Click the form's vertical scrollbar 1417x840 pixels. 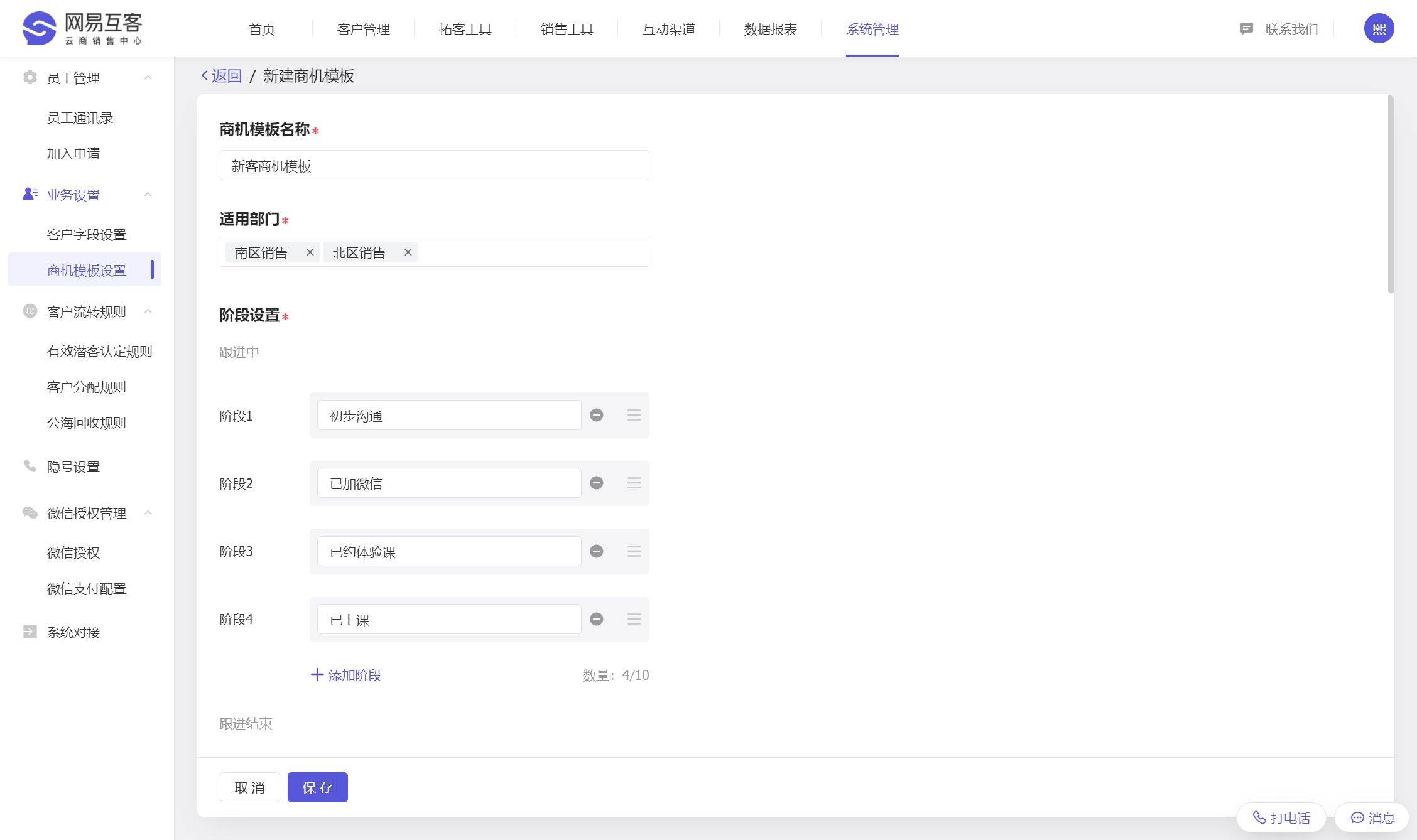(1391, 195)
